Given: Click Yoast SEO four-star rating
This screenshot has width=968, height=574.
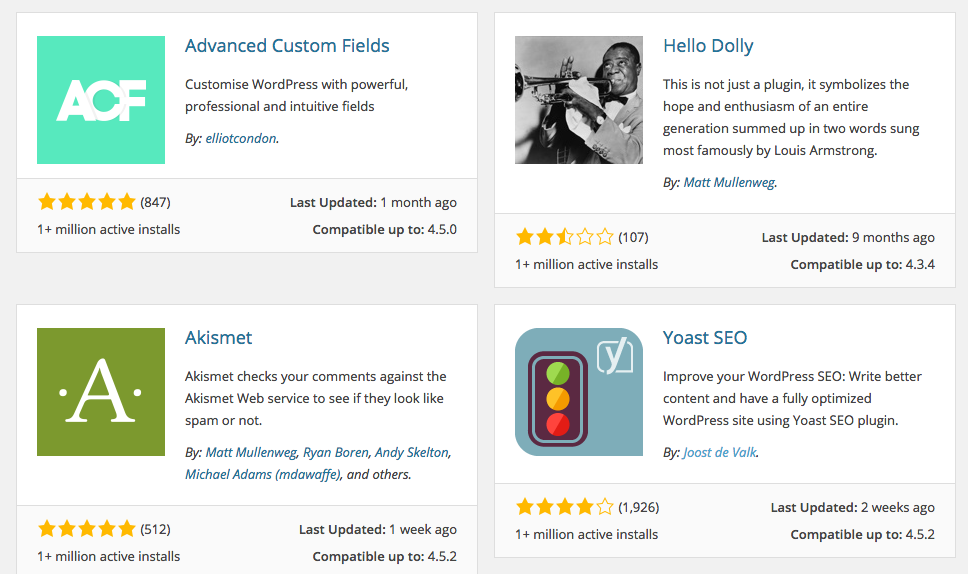Looking at the screenshot, I should pyautogui.click(x=564, y=507).
